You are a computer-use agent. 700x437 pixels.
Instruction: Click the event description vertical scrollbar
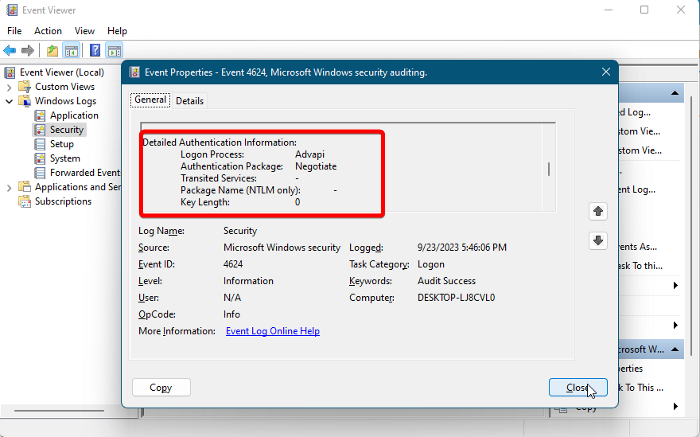tap(549, 167)
